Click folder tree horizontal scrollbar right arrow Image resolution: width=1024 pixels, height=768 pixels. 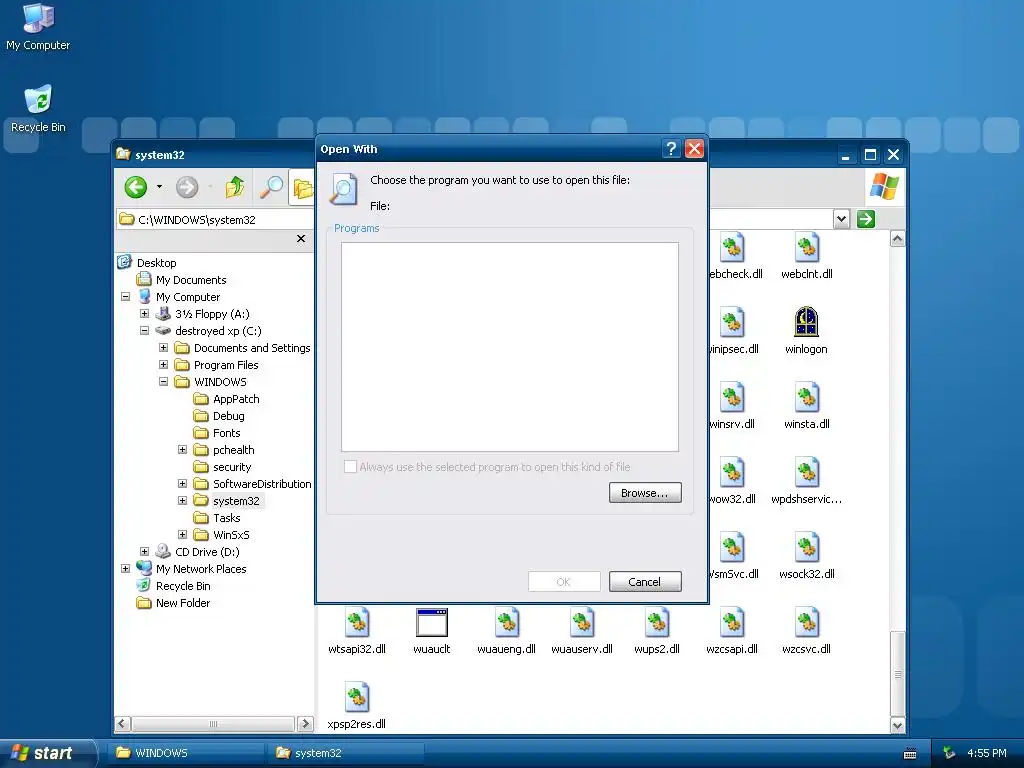[305, 724]
